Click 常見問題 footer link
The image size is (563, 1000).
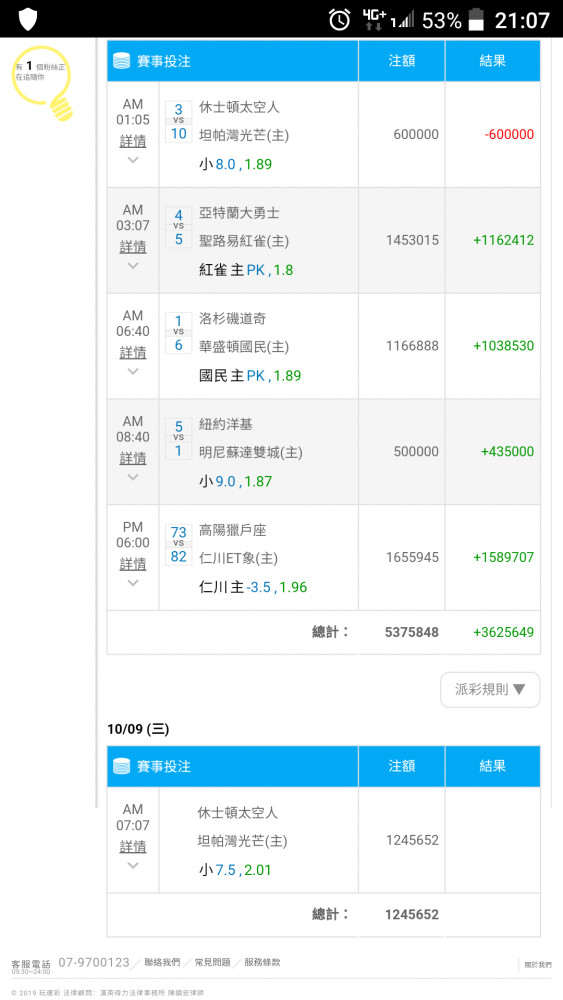pos(212,962)
